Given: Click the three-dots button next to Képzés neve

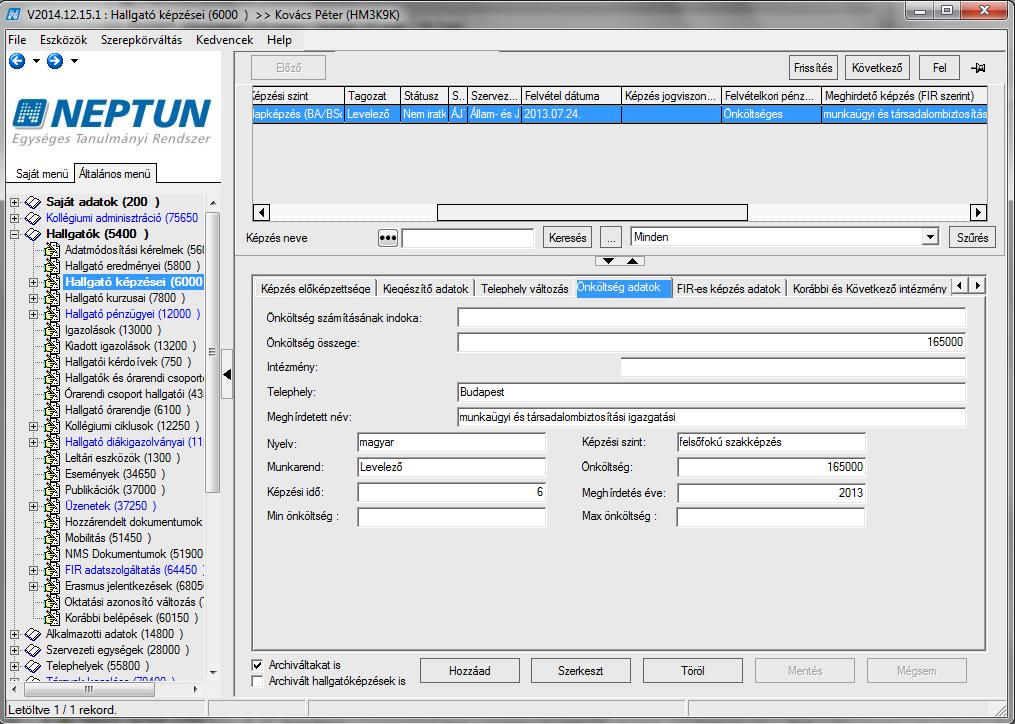Looking at the screenshot, I should [387, 238].
